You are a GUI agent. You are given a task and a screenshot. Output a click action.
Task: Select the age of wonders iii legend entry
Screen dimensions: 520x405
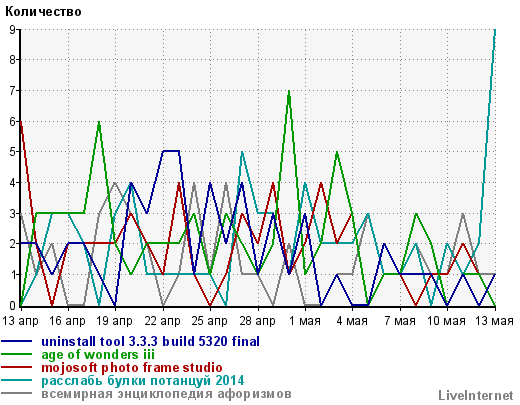98,355
